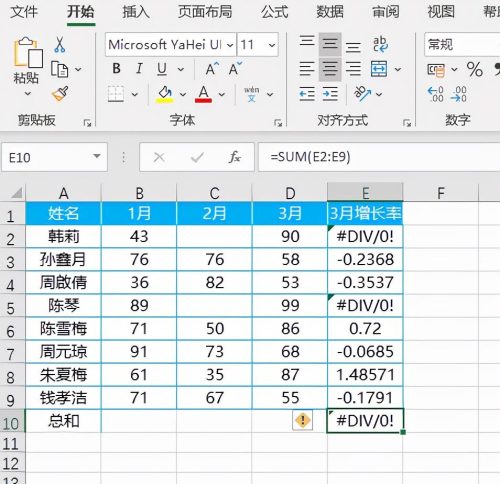Open the 公式 ribbon tab
This screenshot has height=484, width=500.
click(x=274, y=12)
